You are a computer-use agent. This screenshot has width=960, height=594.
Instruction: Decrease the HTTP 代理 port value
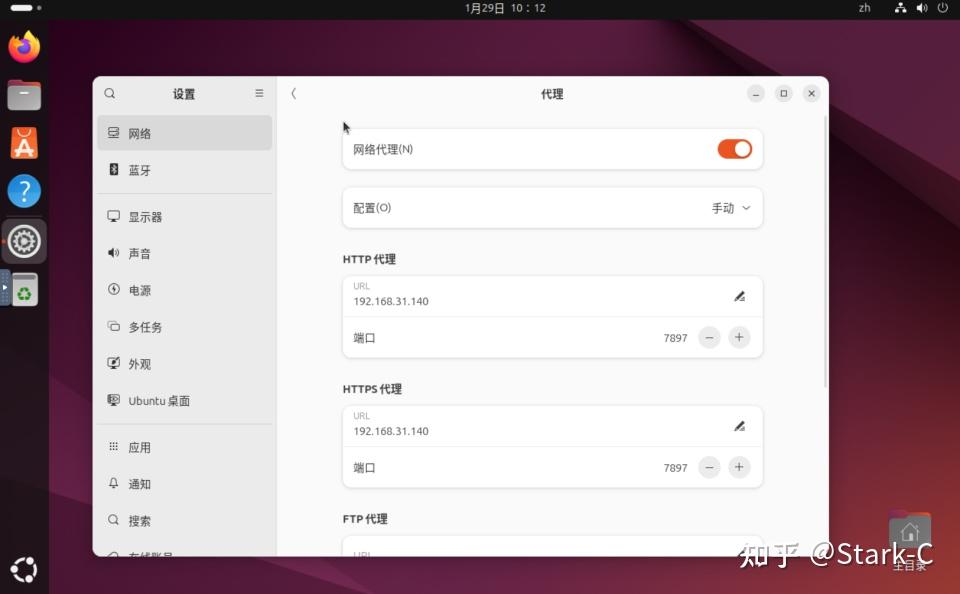point(709,337)
